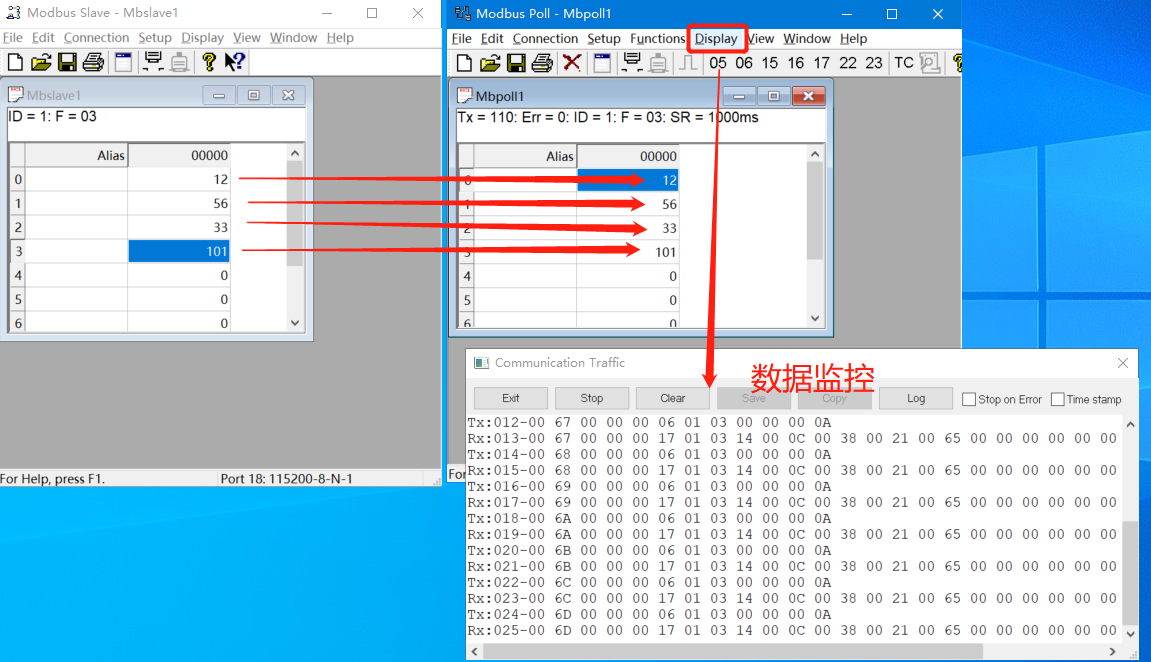Open the Help menu in Modbus Poll
The width and height of the screenshot is (1151, 662).
click(854, 38)
